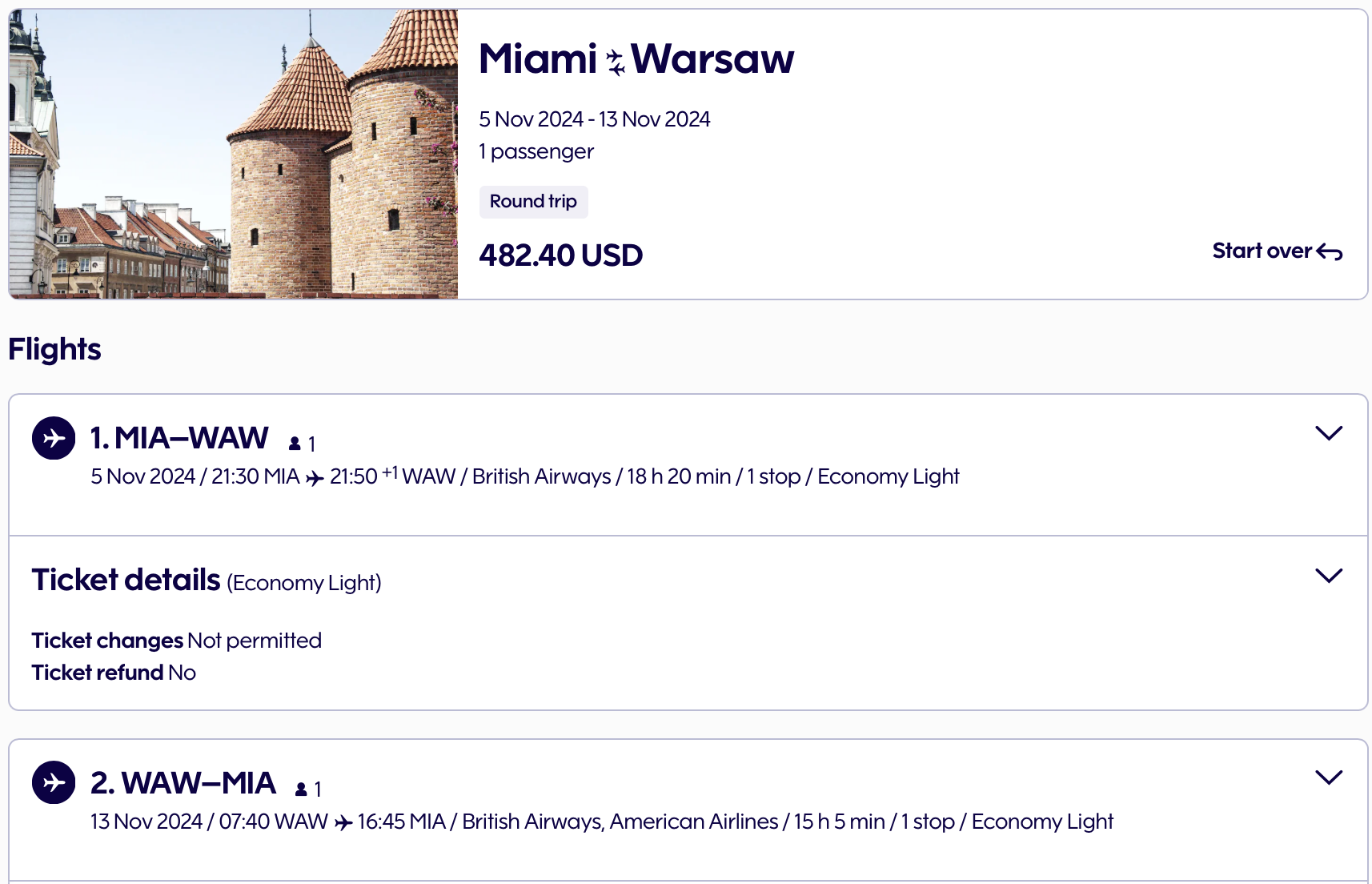Select the 2. WAW–MIA flight heading
The width and height of the screenshot is (1372, 884).
pos(183,783)
